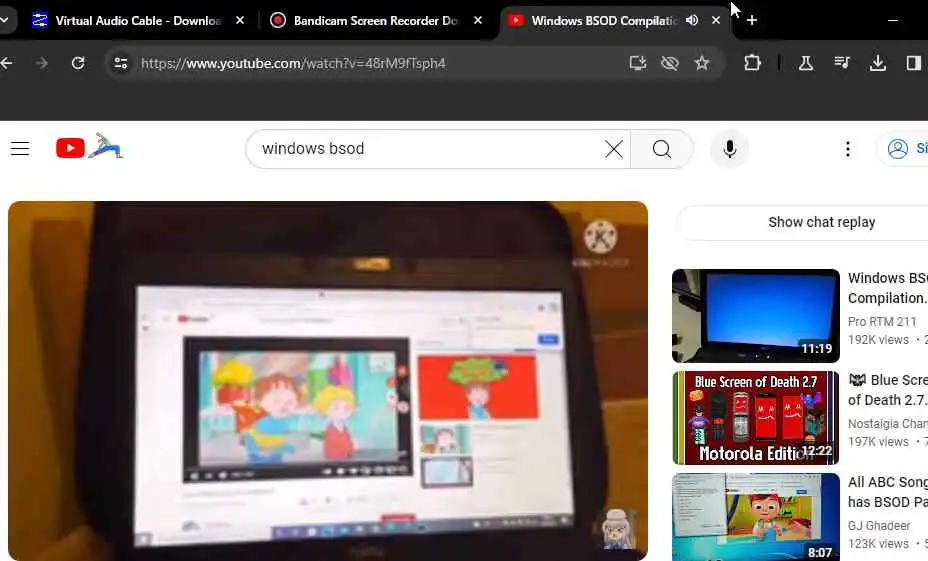
Task: Switch to the Virtual Audio Cable tab
Action: 138,21
